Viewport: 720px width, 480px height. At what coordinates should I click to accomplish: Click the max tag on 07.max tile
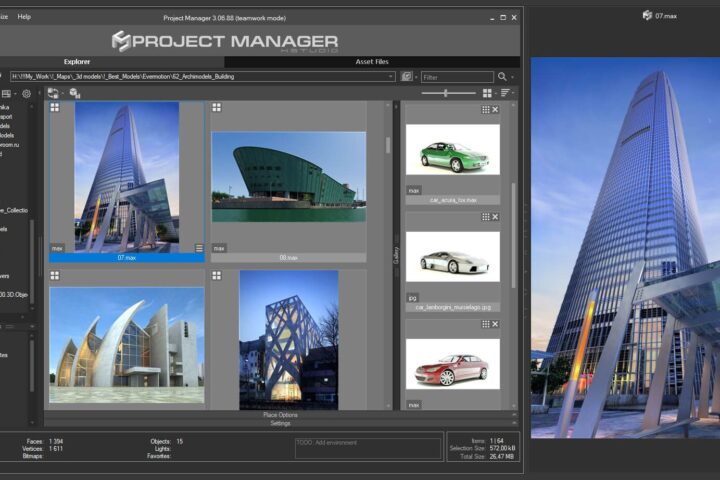pyautogui.click(x=57, y=248)
